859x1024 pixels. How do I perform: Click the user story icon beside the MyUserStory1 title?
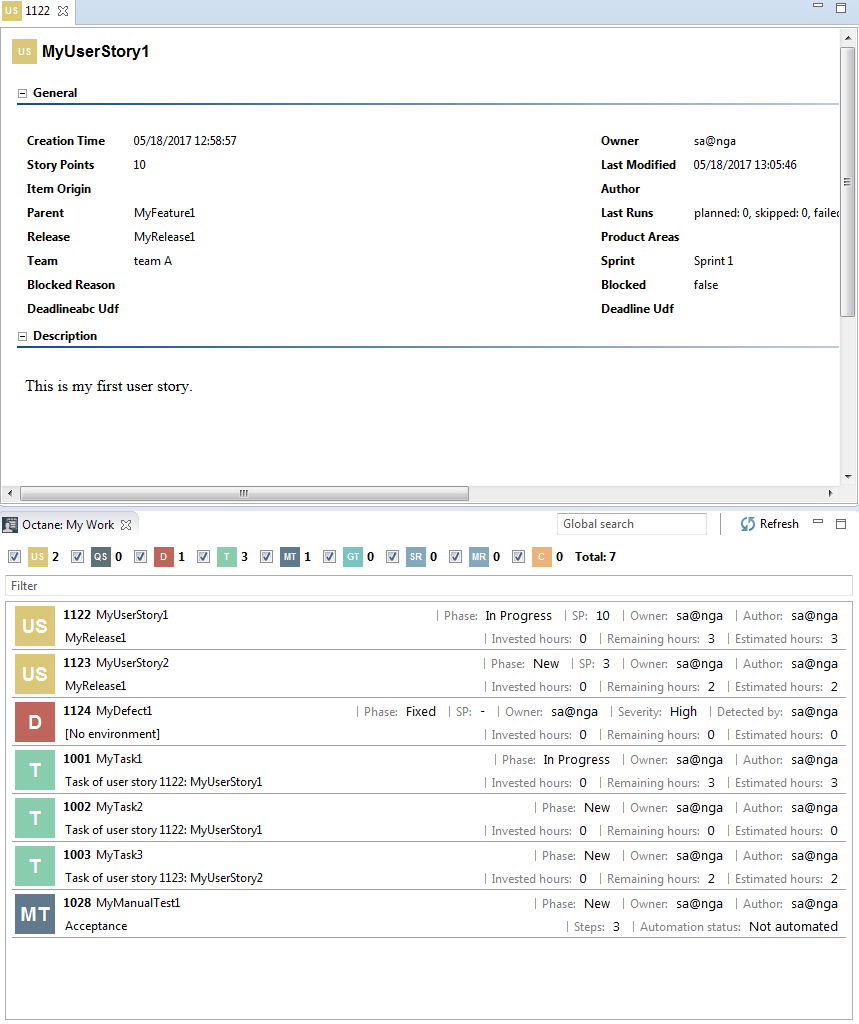[x=24, y=51]
